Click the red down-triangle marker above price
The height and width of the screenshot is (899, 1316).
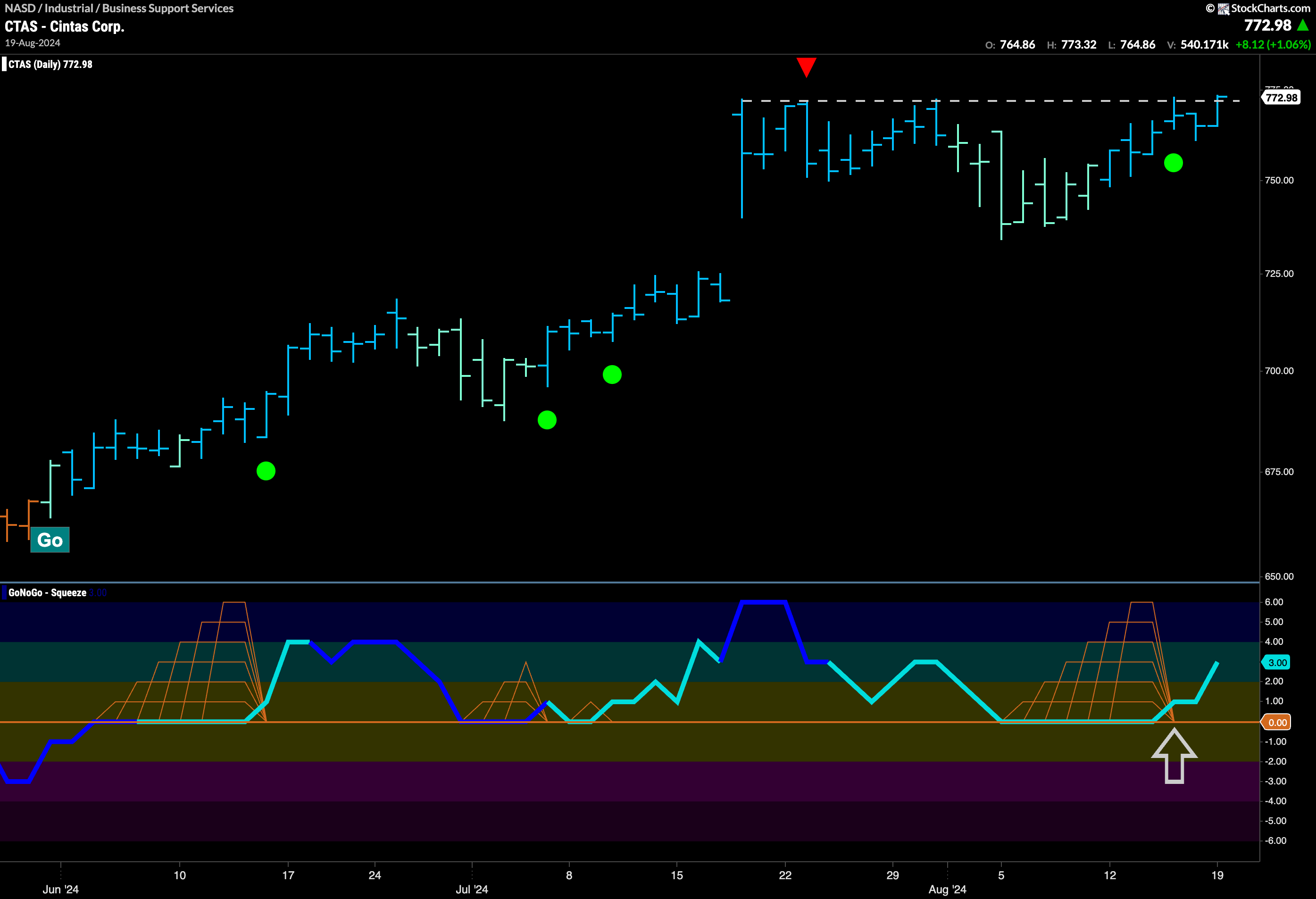807,67
